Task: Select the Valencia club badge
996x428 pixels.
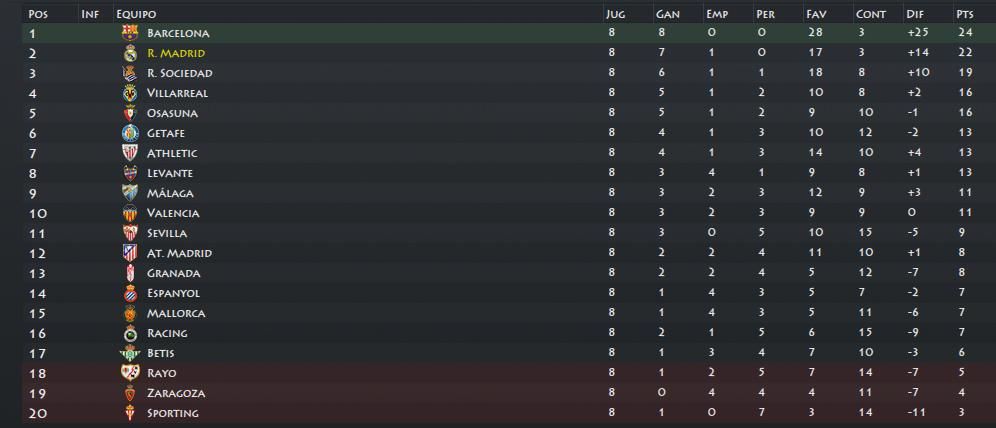Action: pyautogui.click(x=130, y=213)
